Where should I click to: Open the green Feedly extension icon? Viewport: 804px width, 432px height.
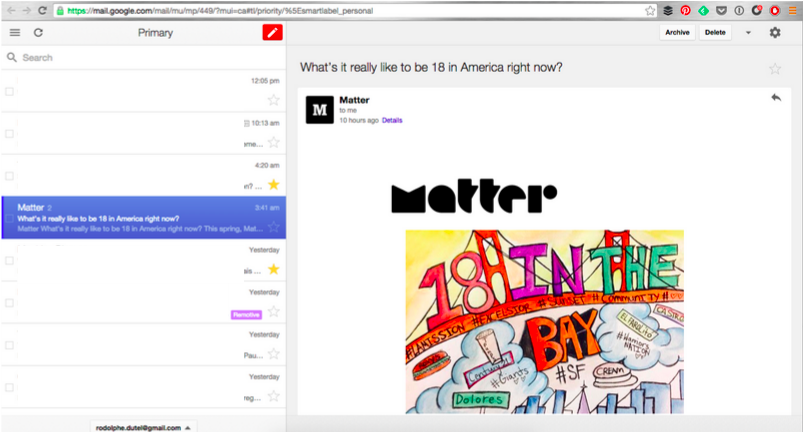[704, 10]
